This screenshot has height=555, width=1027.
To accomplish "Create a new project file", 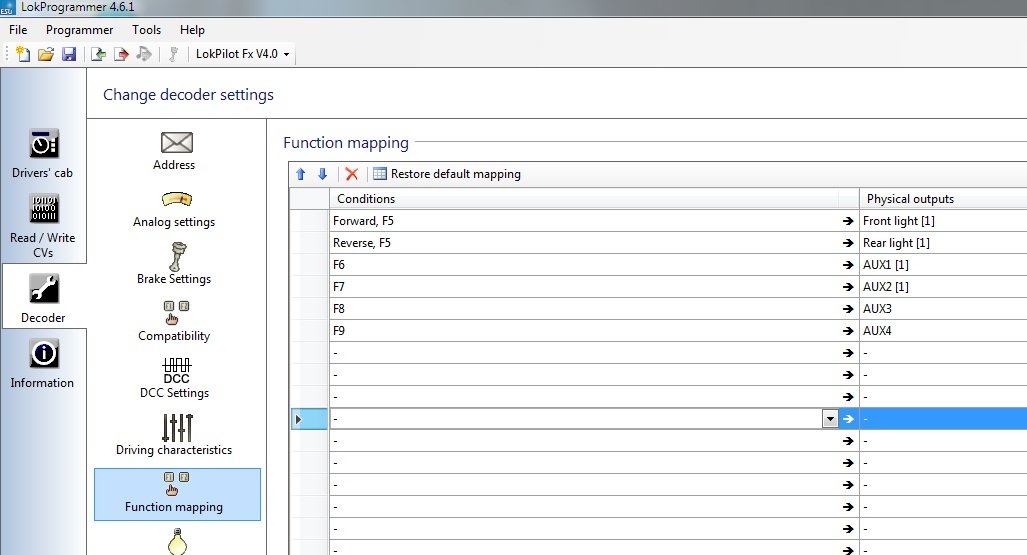I will [23, 54].
